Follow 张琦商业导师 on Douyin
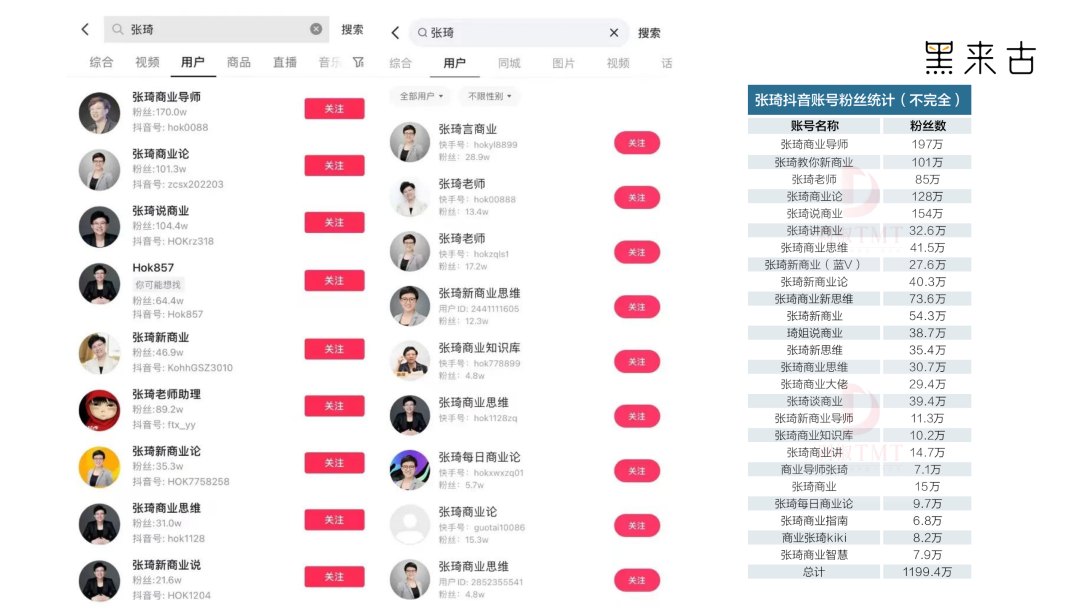Screen dimensions: 1080x608 334,109
